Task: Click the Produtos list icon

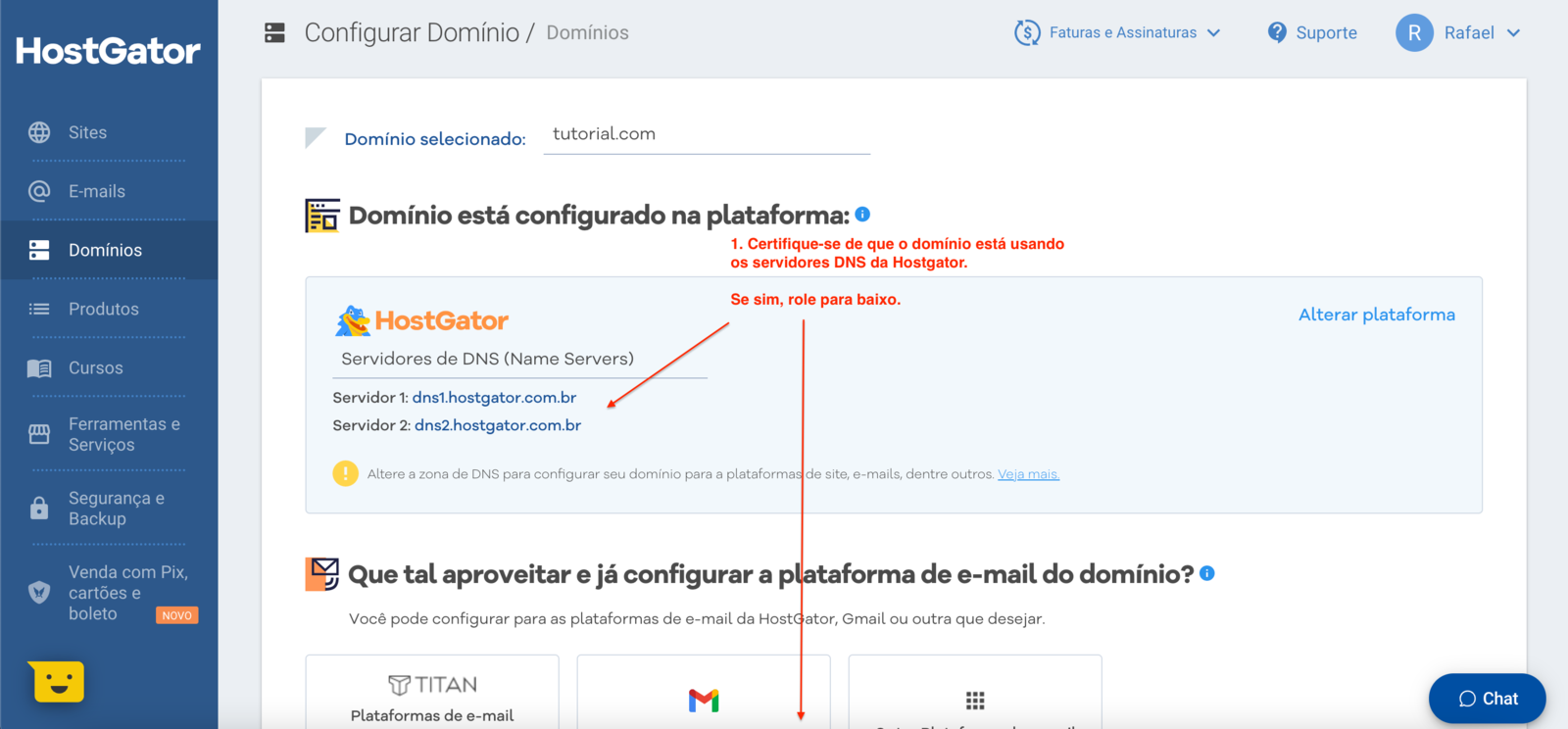Action: point(39,309)
